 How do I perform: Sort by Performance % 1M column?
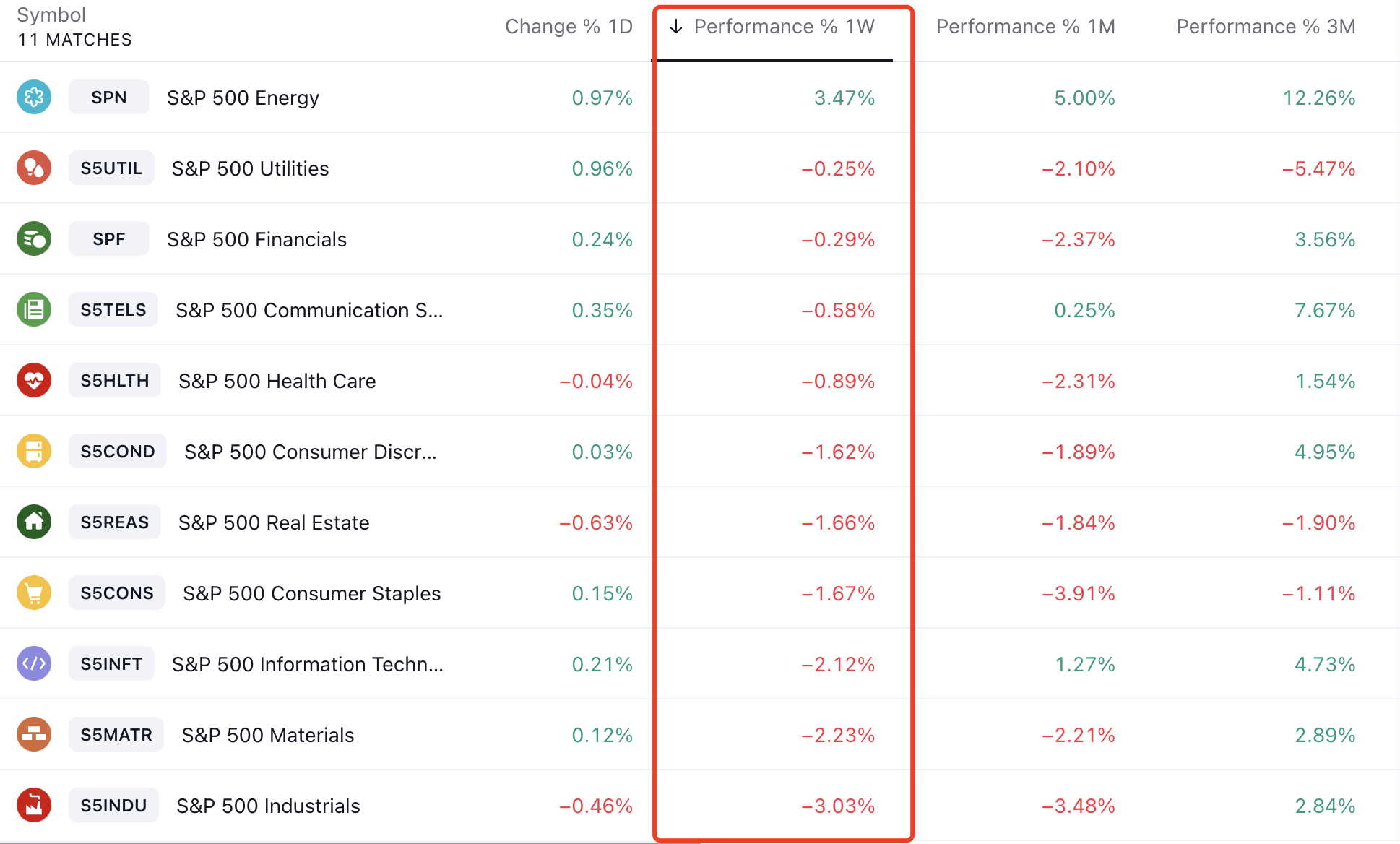click(1025, 27)
